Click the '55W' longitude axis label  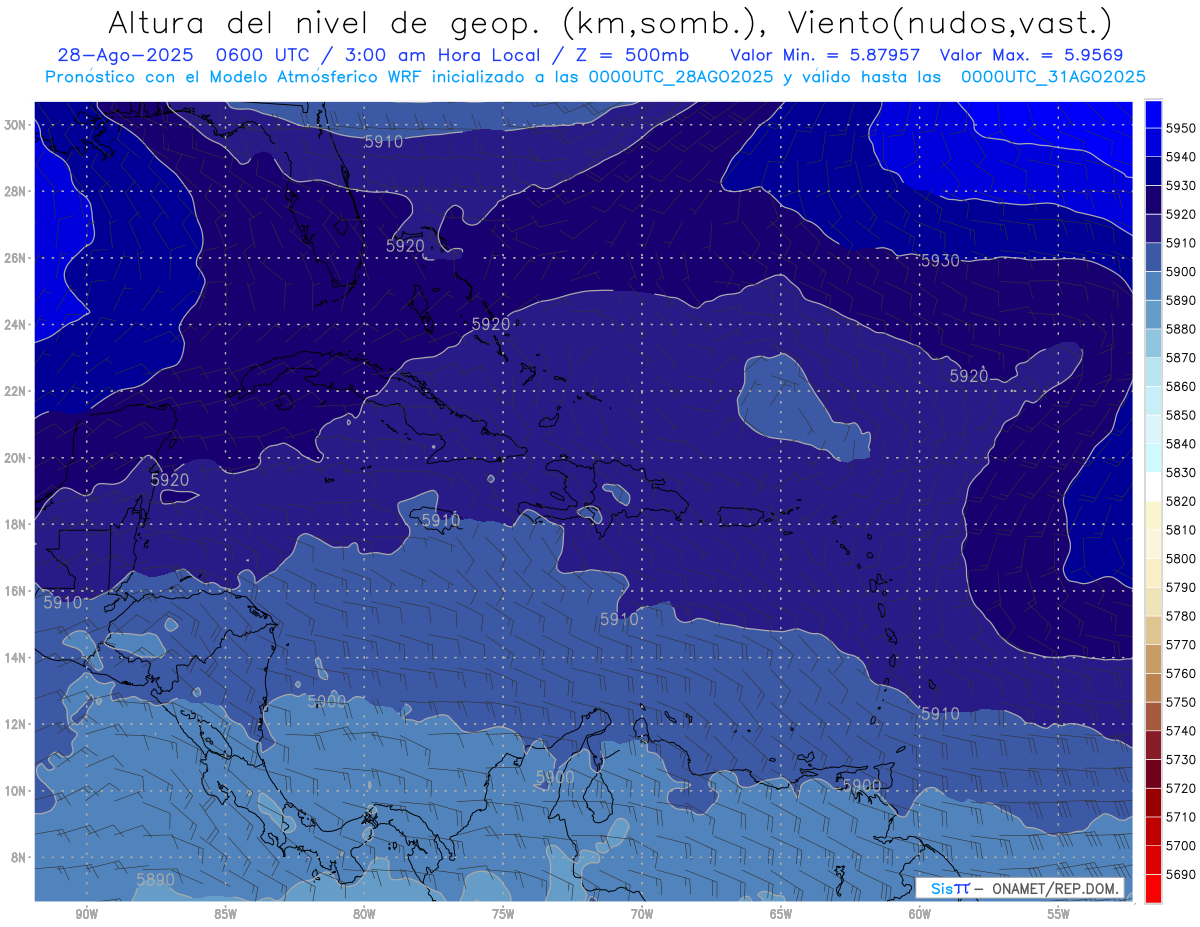(1059, 912)
